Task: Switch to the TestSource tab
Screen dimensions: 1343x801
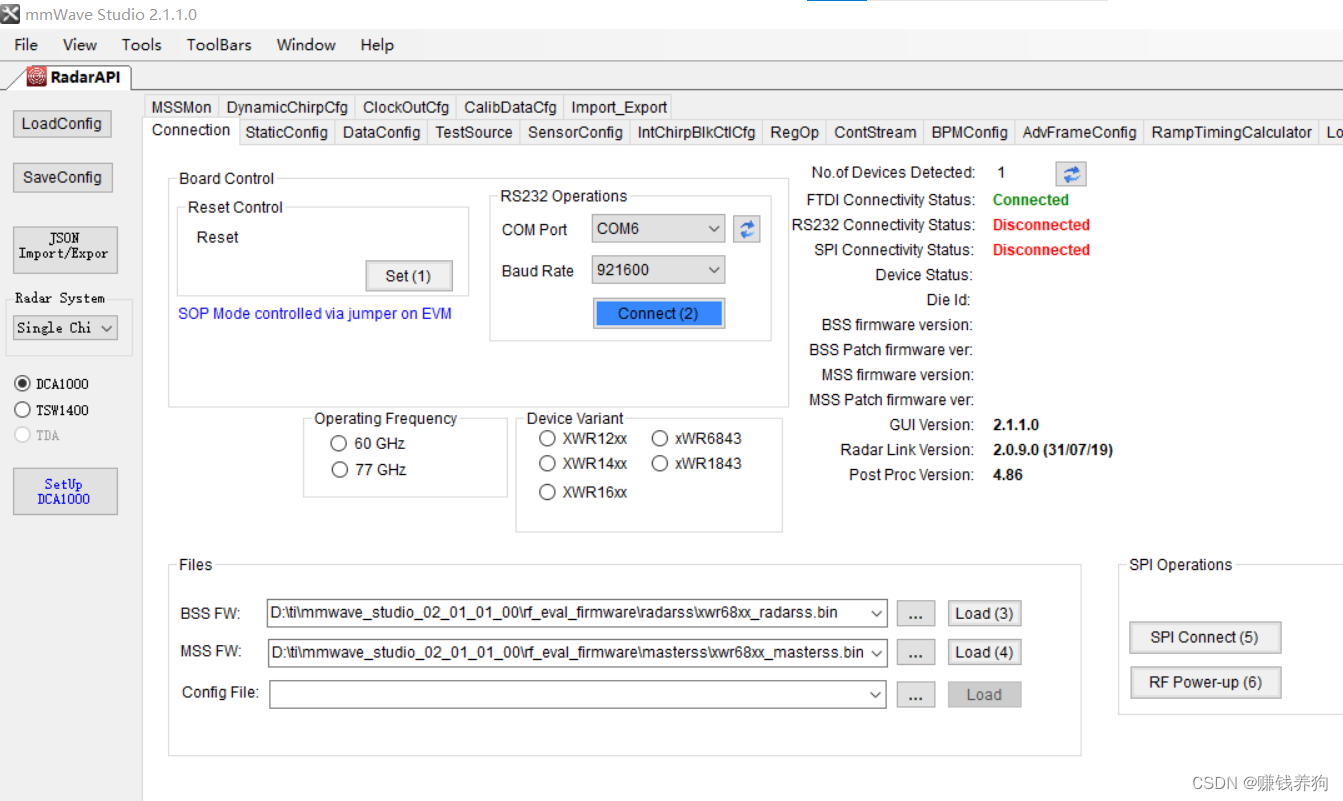Action: (x=474, y=132)
